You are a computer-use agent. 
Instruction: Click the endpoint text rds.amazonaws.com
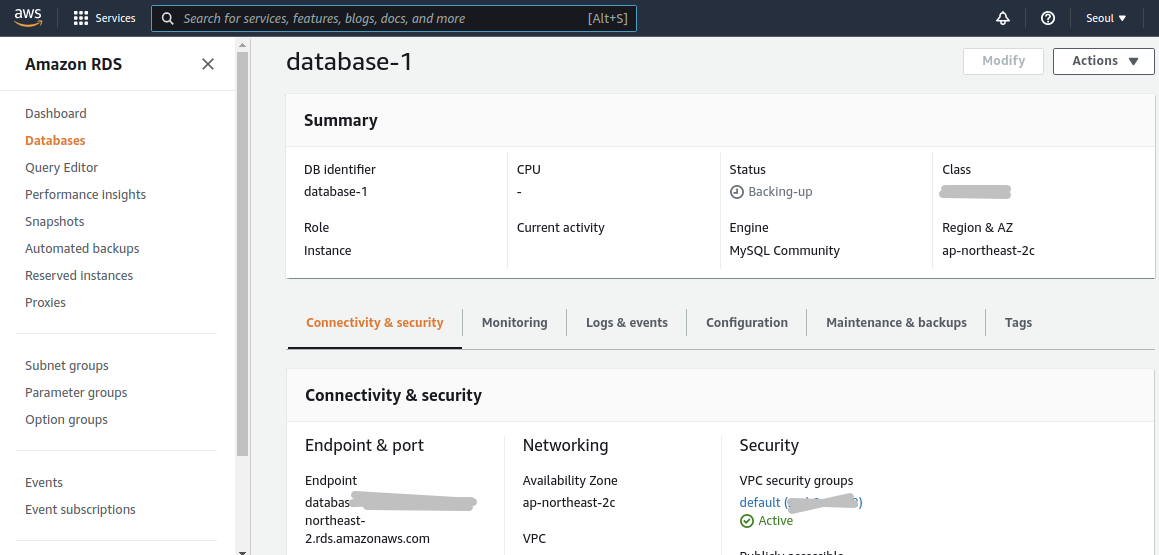[367, 538]
